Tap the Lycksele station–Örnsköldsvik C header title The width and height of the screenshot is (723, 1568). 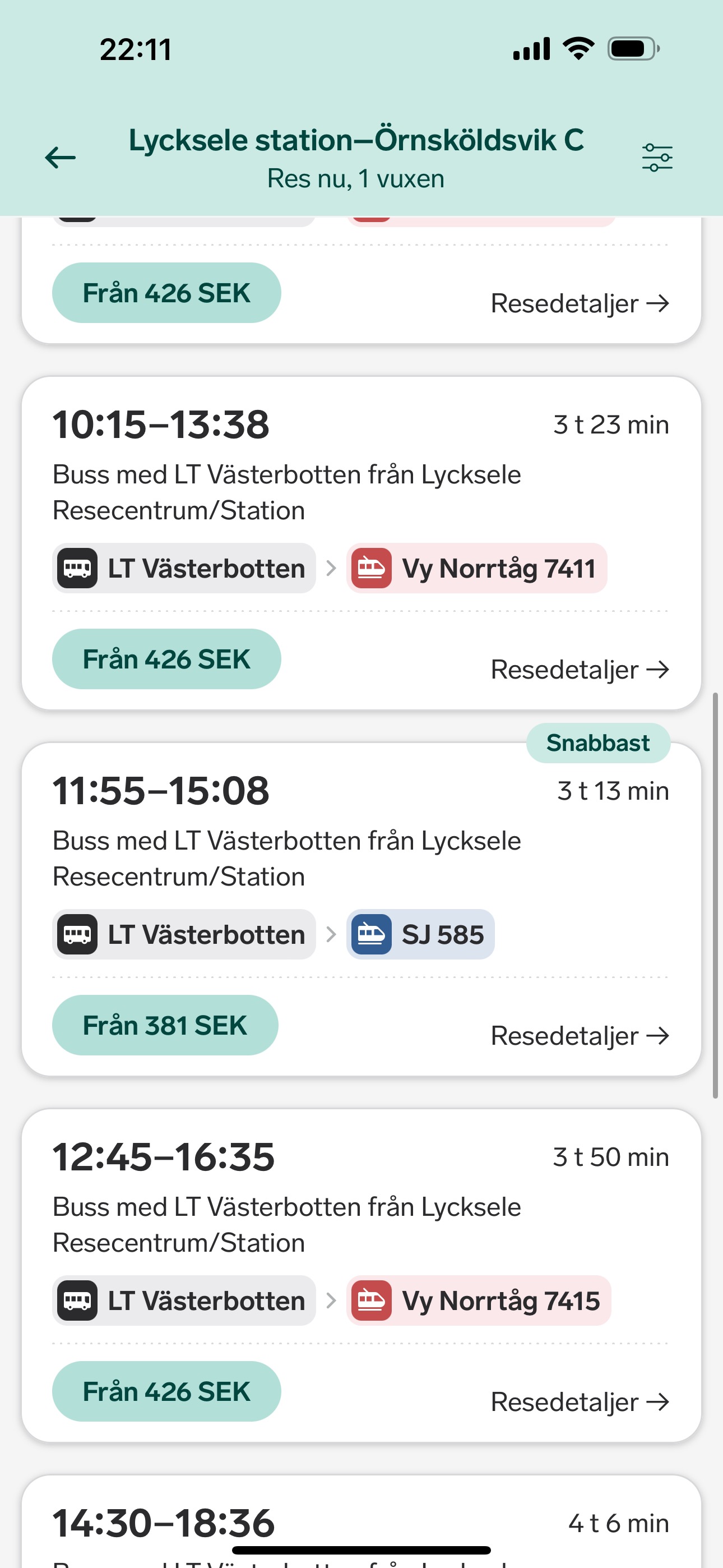[x=356, y=141]
